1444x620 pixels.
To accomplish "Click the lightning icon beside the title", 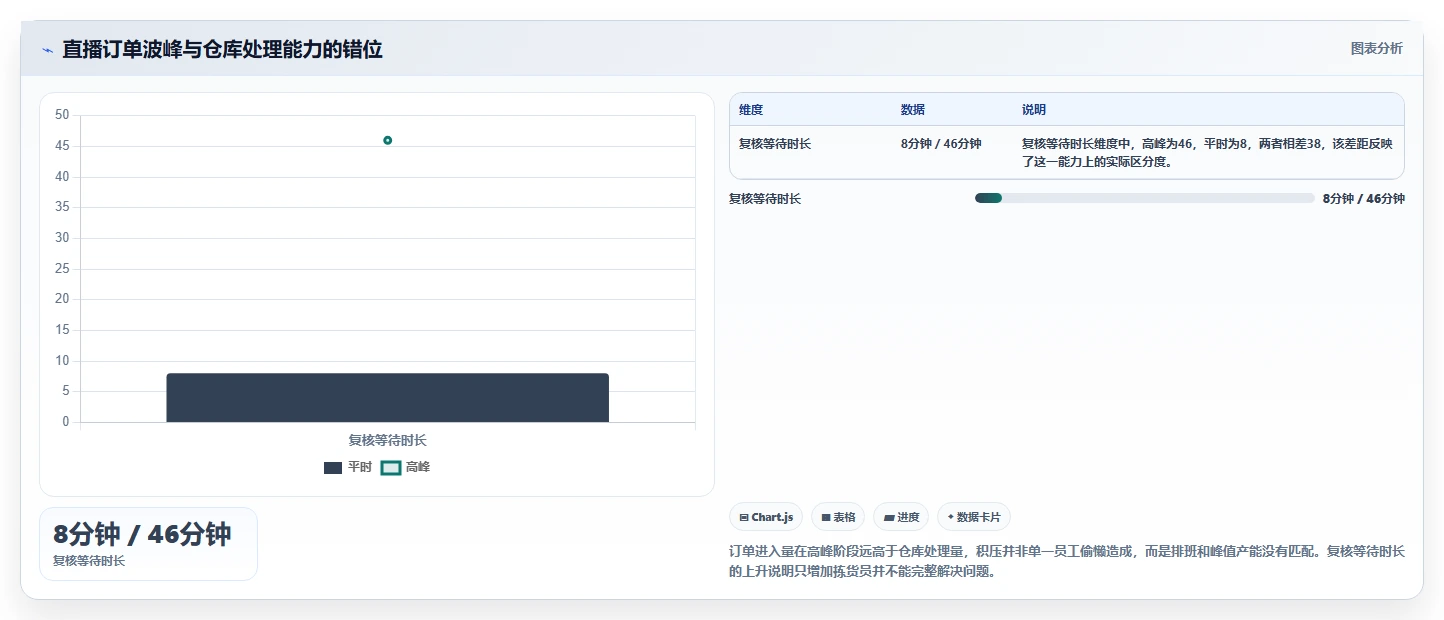I will coord(47,50).
